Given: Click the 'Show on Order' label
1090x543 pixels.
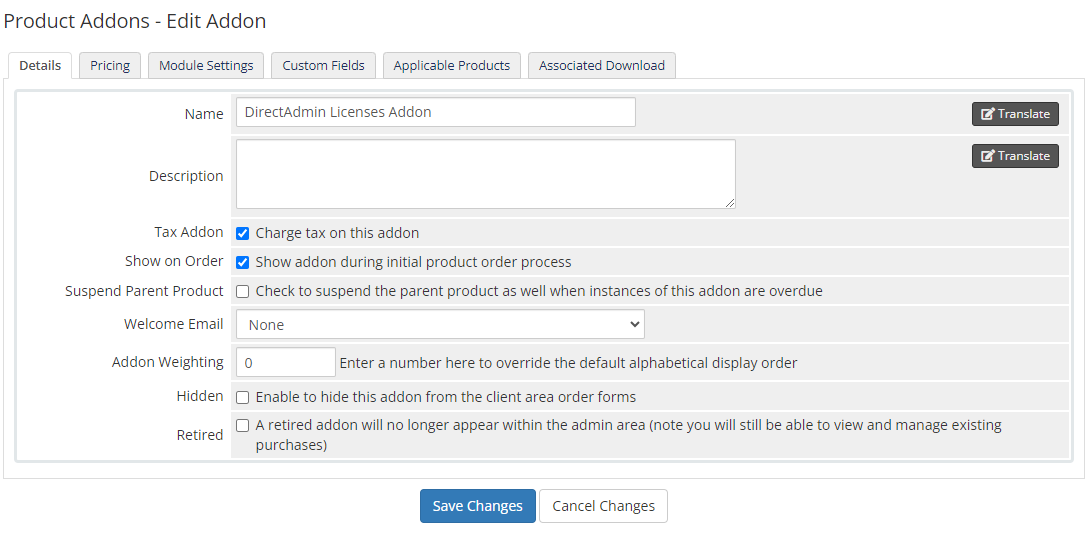Looking at the screenshot, I should click(x=174, y=261).
